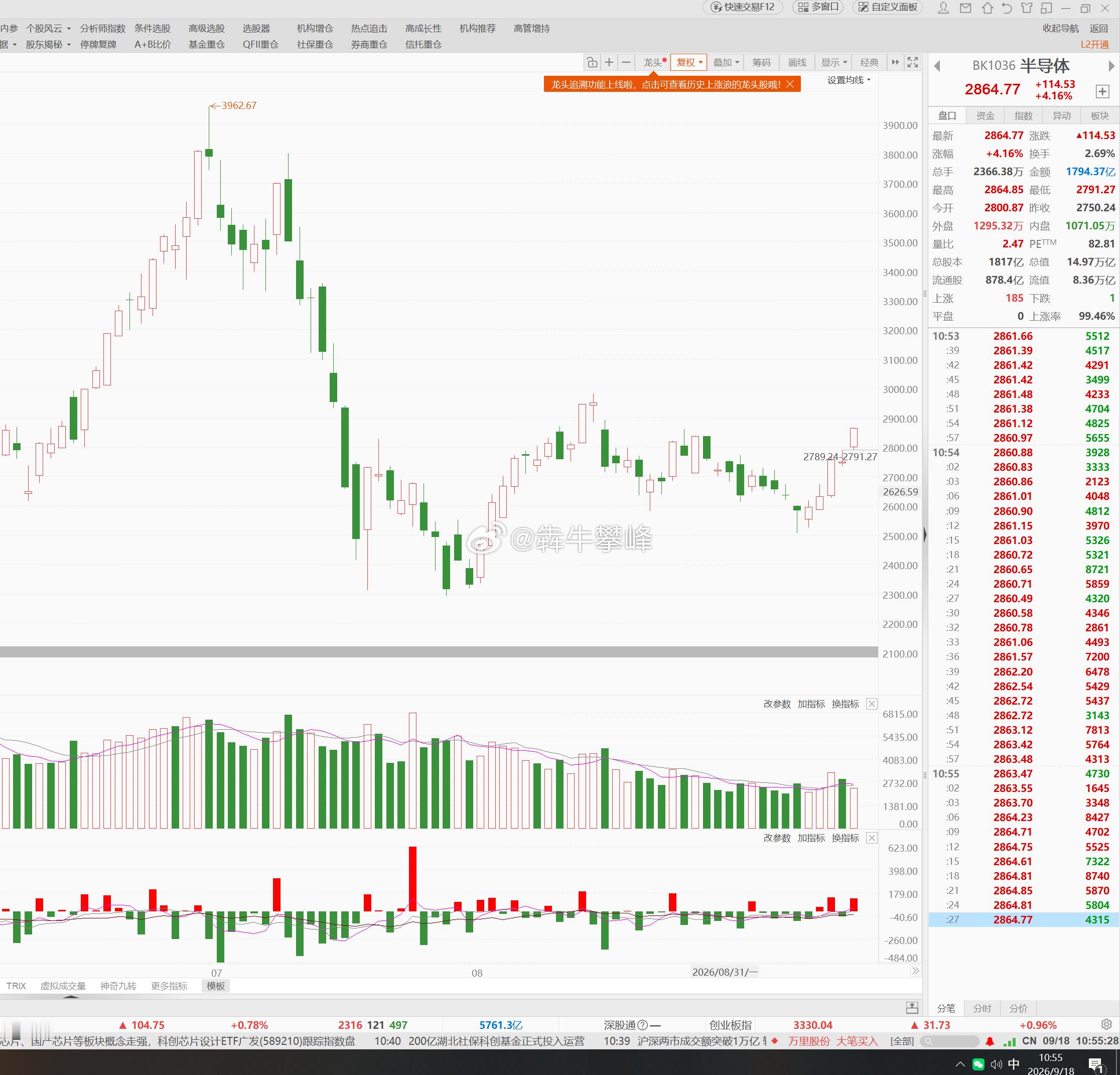Open the WeChat tray icon
Image resolution: width=1120 pixels, height=1075 pixels.
click(x=978, y=1063)
